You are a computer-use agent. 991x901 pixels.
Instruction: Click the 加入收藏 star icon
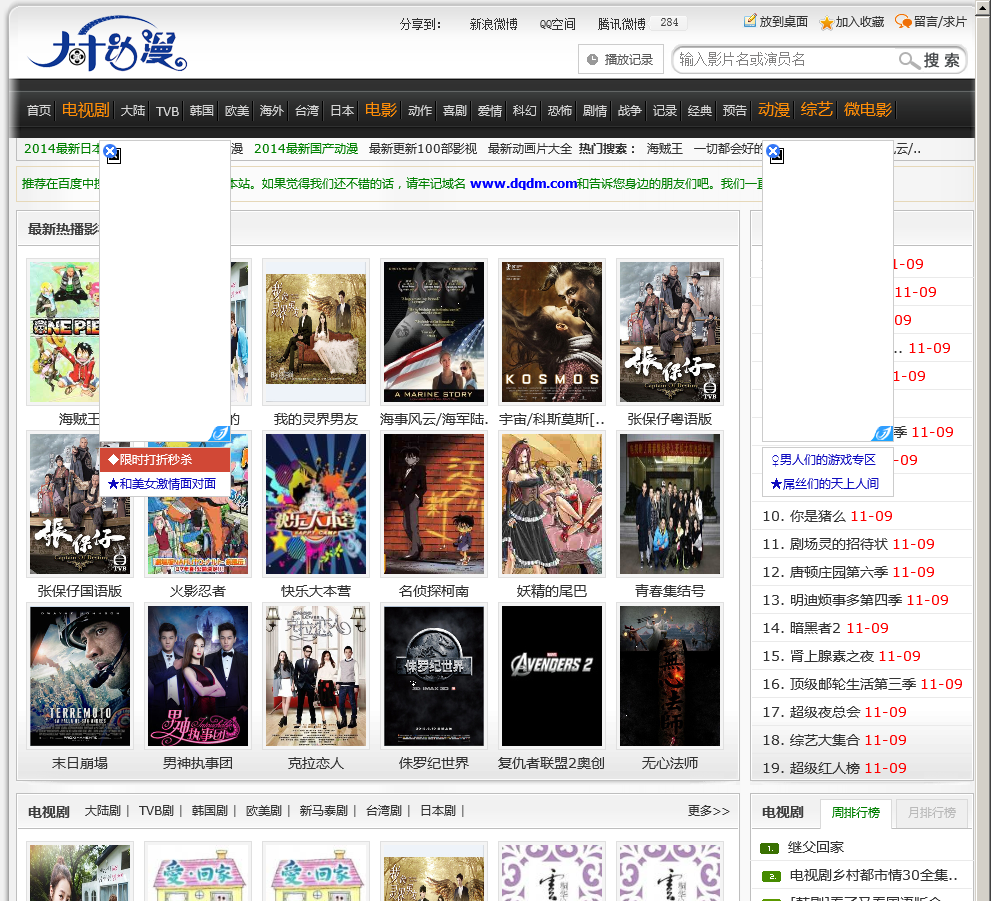point(826,23)
